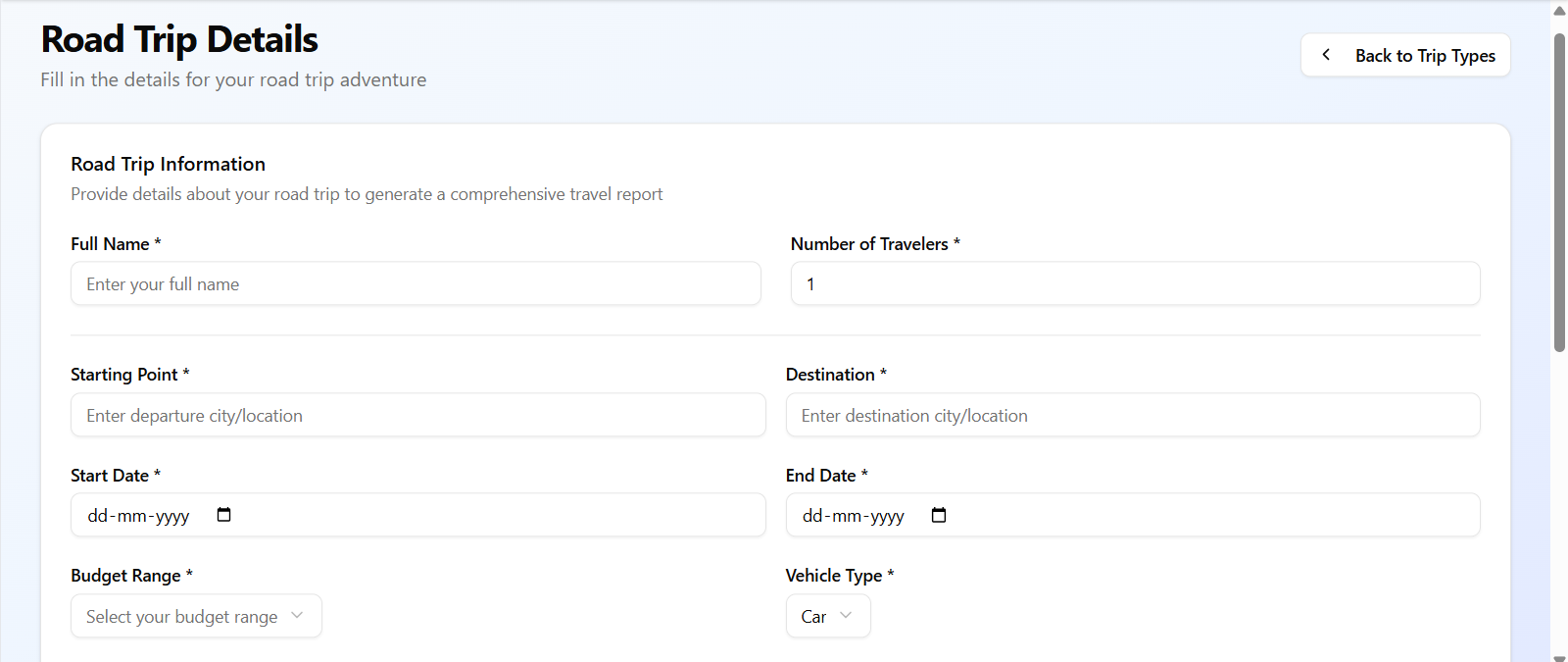Expand the Select your budget range dropdown
The height and width of the screenshot is (662, 1568).
[196, 616]
